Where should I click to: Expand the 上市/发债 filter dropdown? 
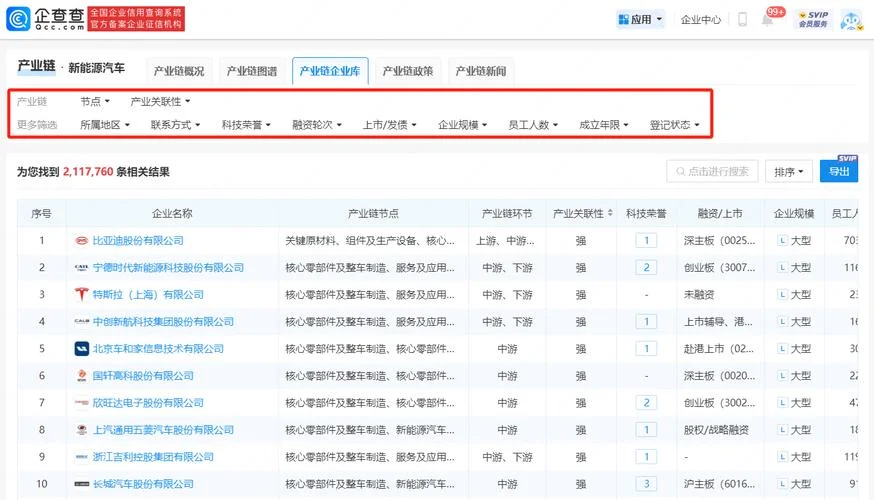pos(390,125)
